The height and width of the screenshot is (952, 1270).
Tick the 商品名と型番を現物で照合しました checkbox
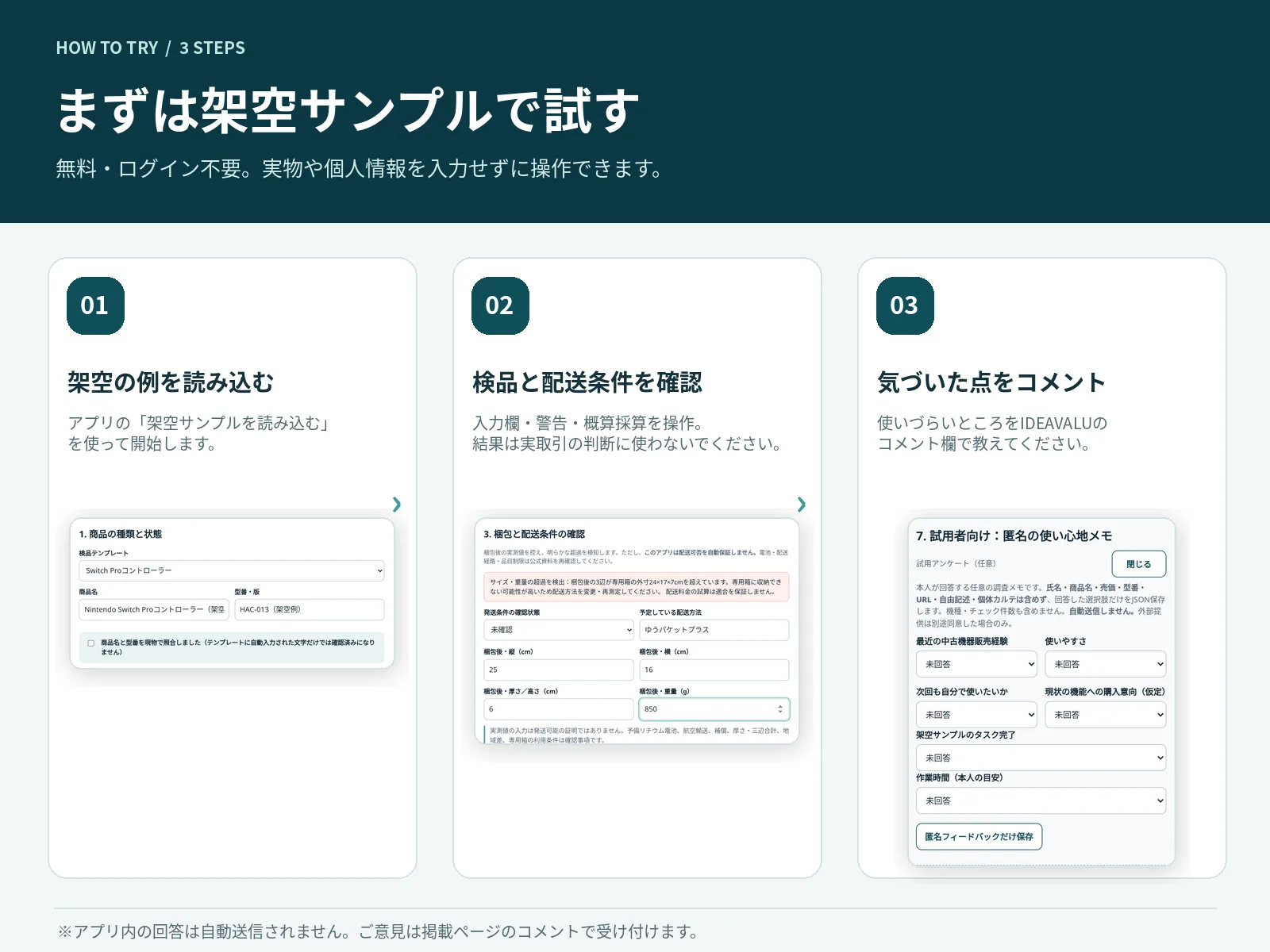pos(91,643)
